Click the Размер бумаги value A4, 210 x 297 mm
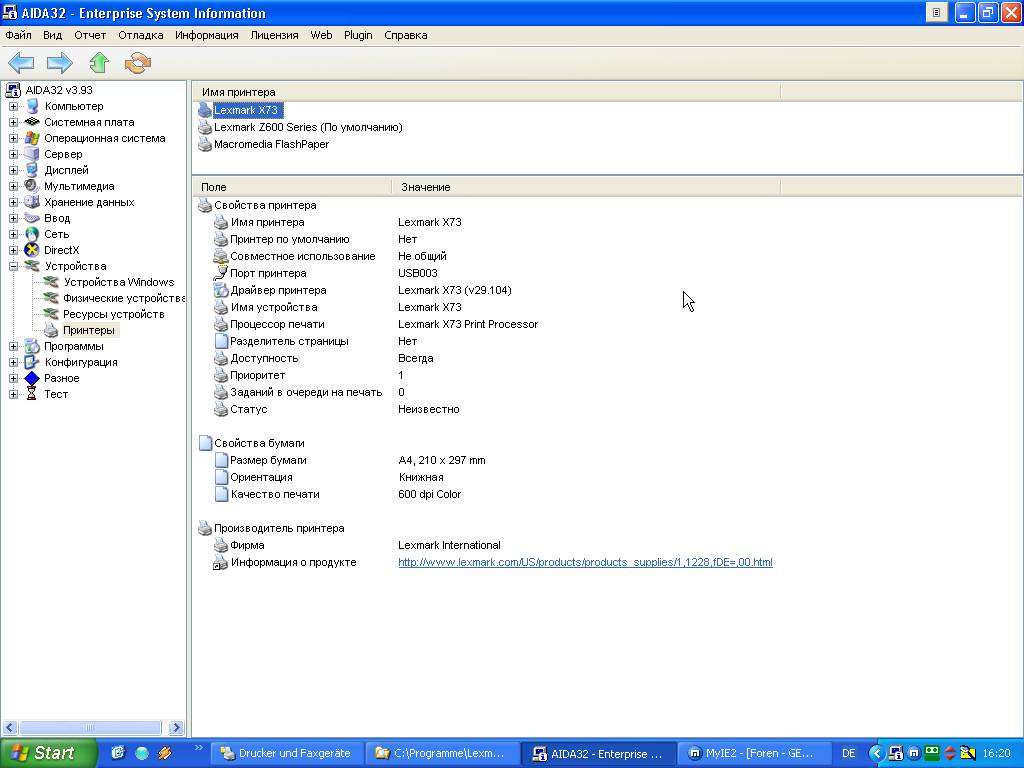The width and height of the screenshot is (1024, 768). coord(441,460)
